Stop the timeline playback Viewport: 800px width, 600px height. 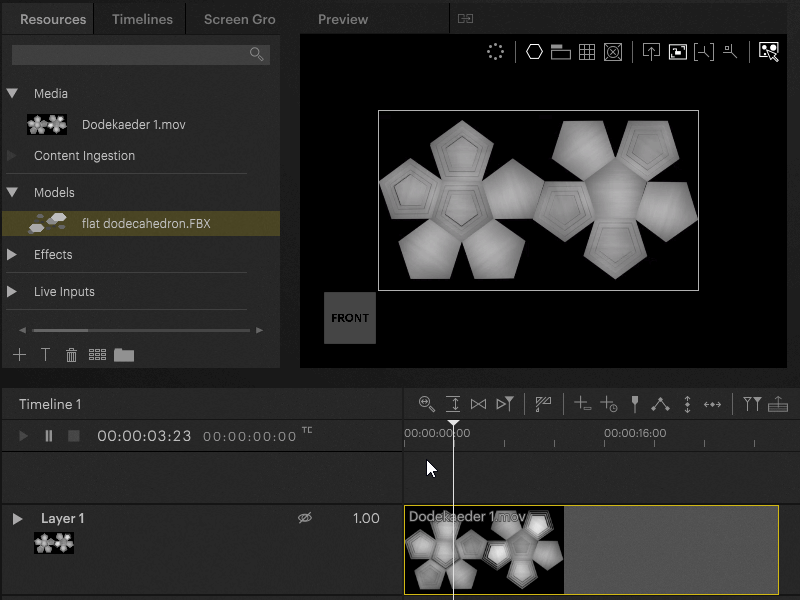[74, 436]
